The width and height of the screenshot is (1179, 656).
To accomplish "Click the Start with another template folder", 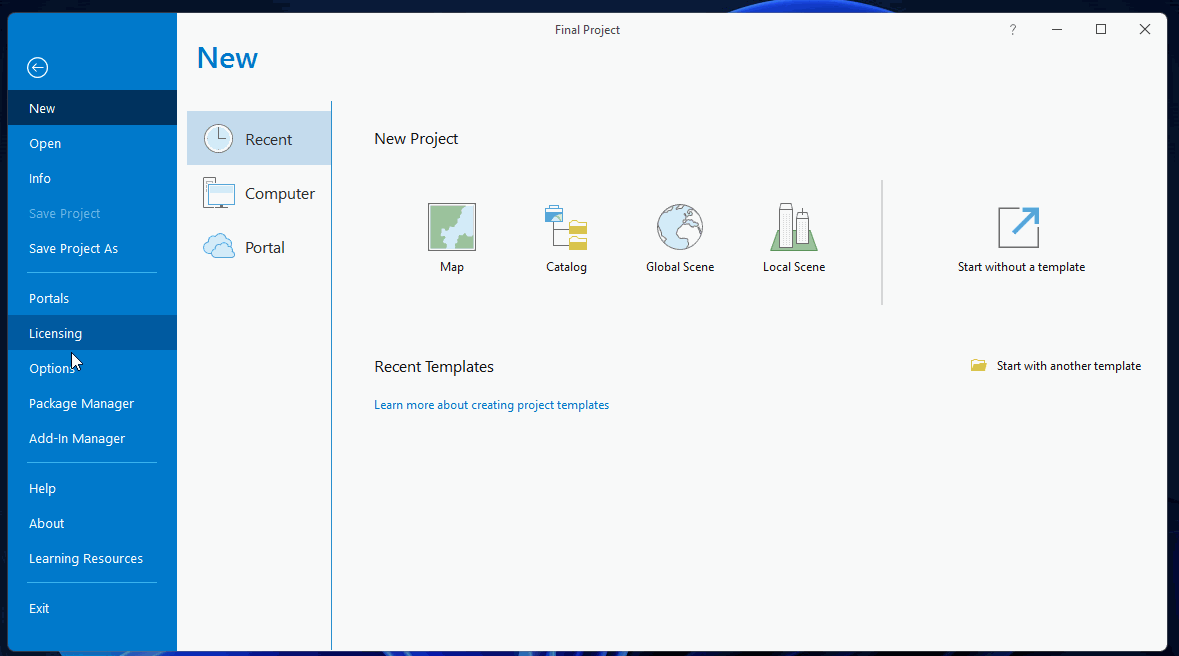I will pyautogui.click(x=979, y=366).
